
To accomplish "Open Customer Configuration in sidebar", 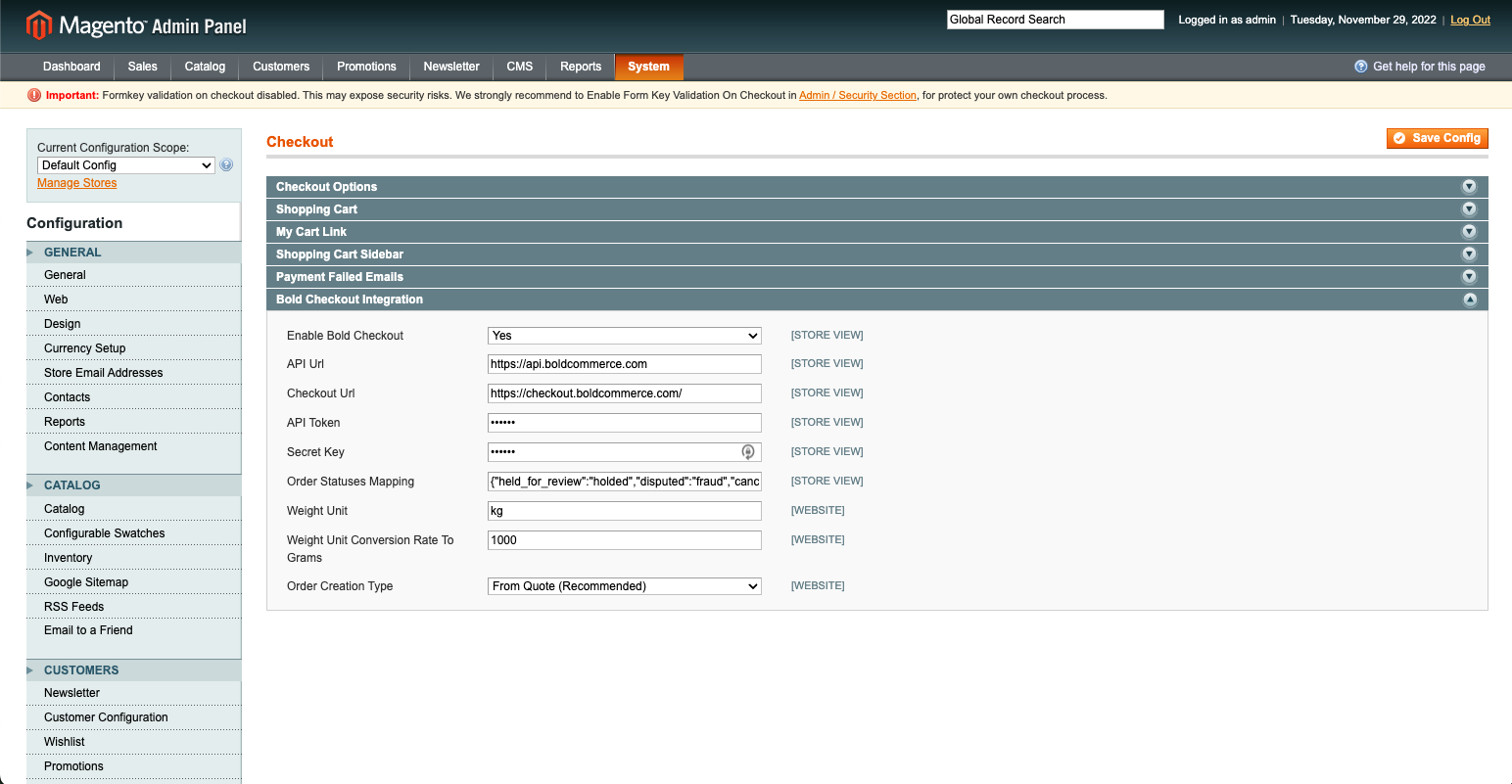I will 133,717.
